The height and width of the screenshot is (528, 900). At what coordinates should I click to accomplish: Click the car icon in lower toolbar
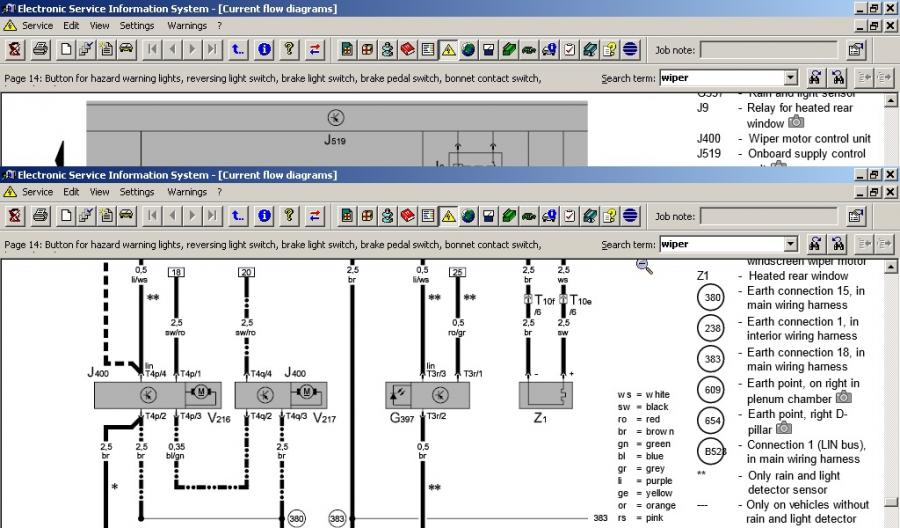tap(127, 215)
